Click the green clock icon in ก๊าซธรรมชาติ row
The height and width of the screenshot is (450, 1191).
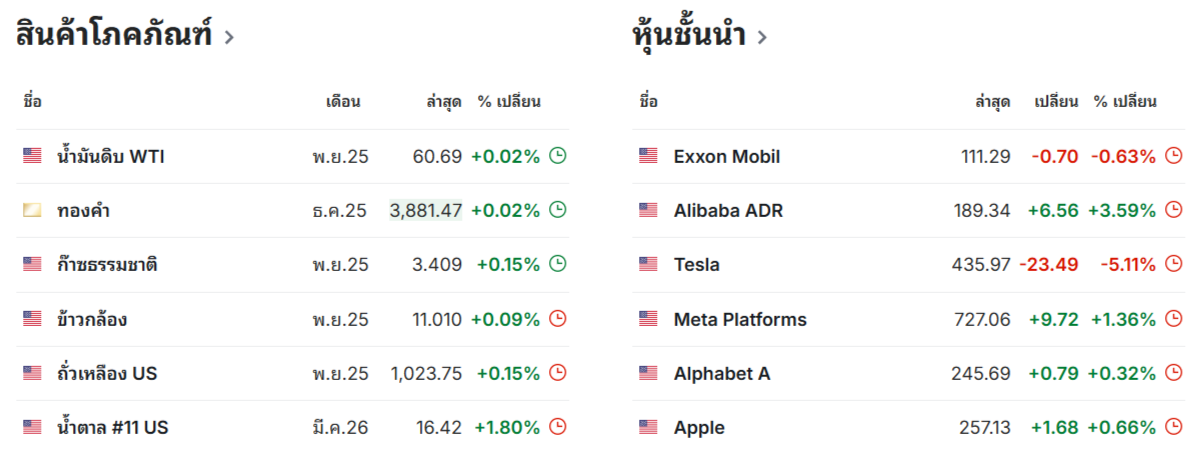click(558, 265)
